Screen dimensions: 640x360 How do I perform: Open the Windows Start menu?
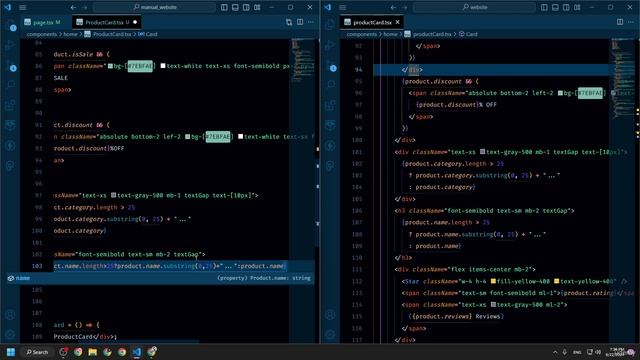pos(11,352)
